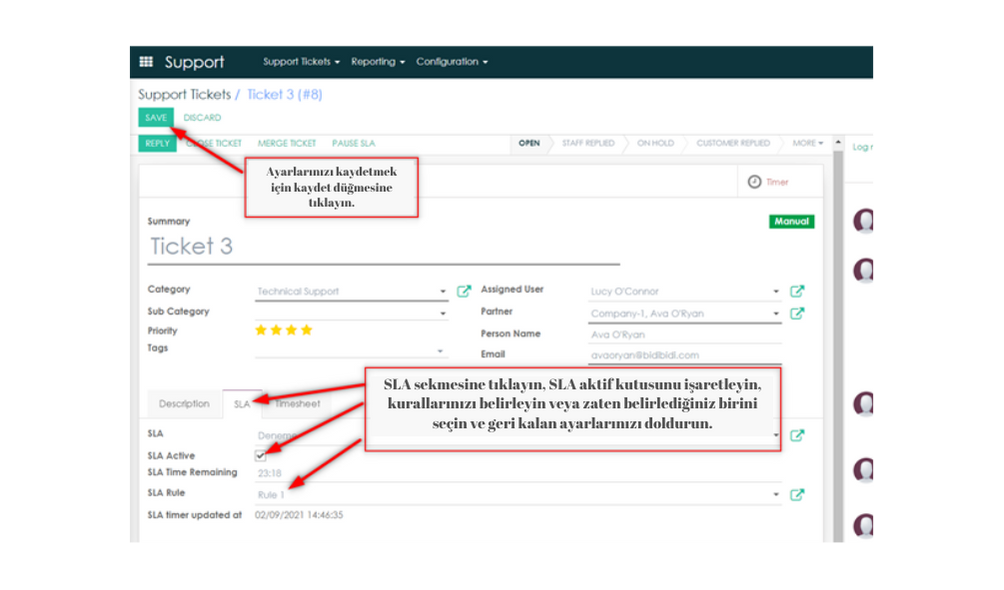Viewport: 1004px width, 590px height.
Task: Toggle the SLA Active checkbox
Action: click(x=260, y=455)
